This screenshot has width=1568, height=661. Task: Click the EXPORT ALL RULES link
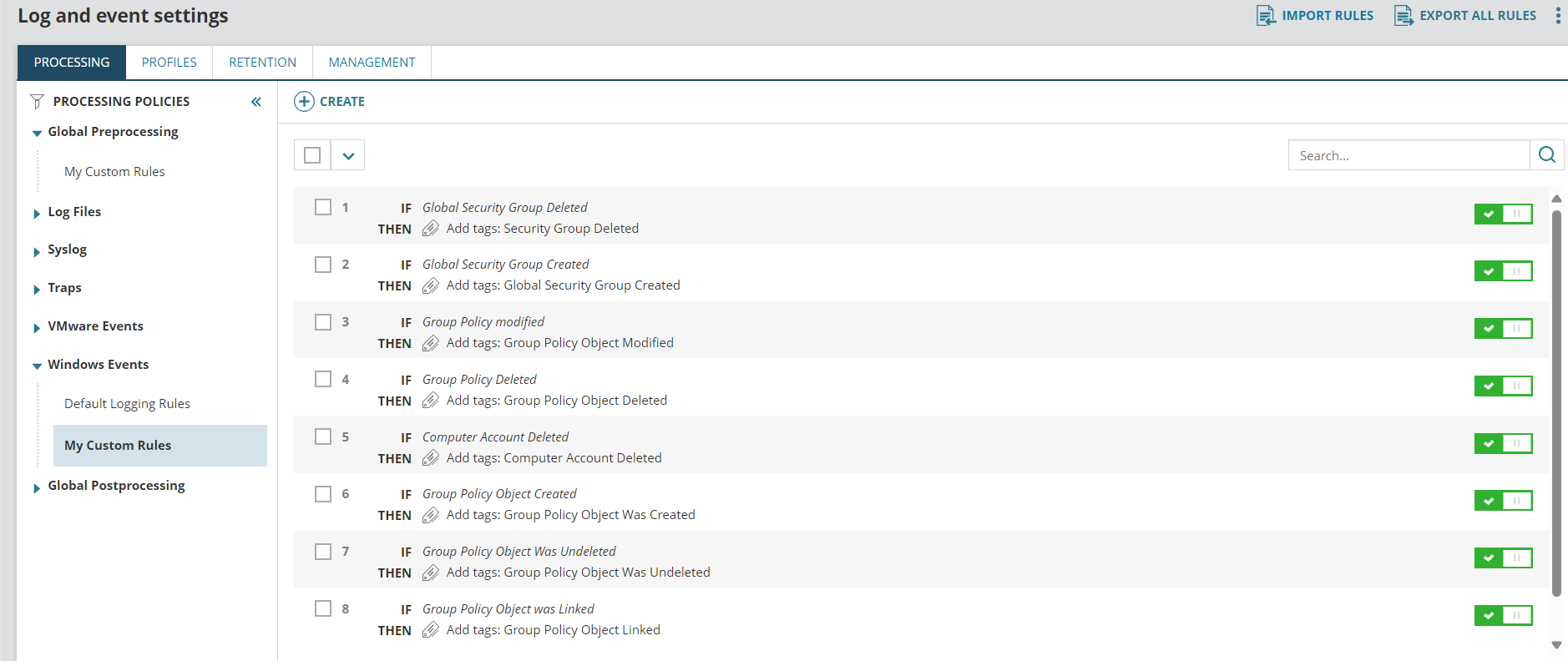(x=1478, y=16)
